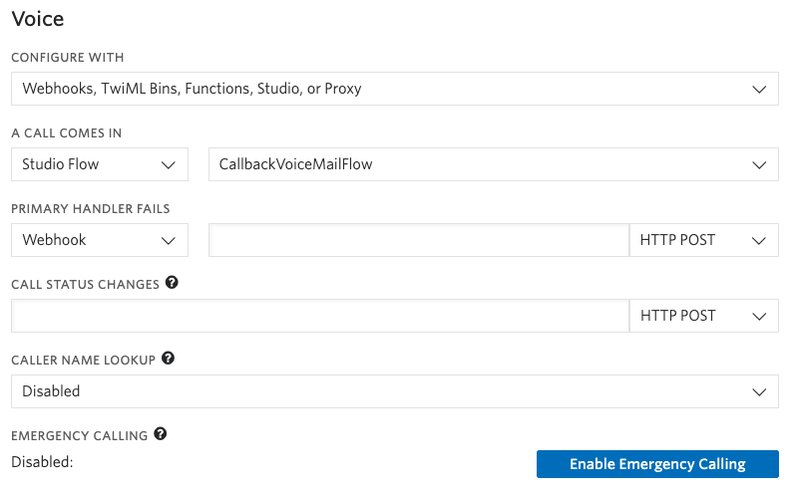Screen dimensions: 800x493
Task: Click the Disabled: emergency calling status text
Action: click(x=42, y=462)
